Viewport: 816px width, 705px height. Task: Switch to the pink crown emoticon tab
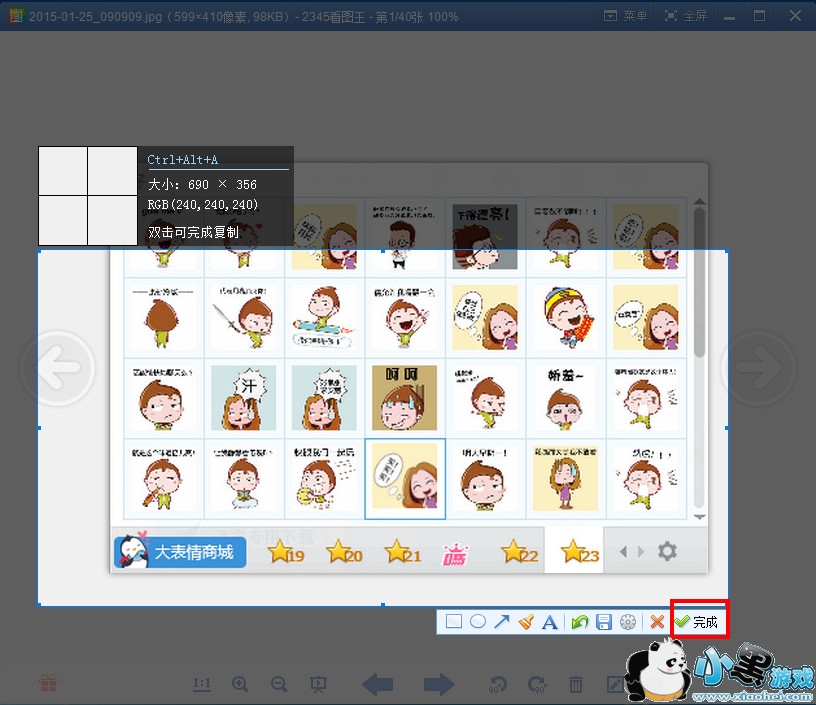click(455, 553)
